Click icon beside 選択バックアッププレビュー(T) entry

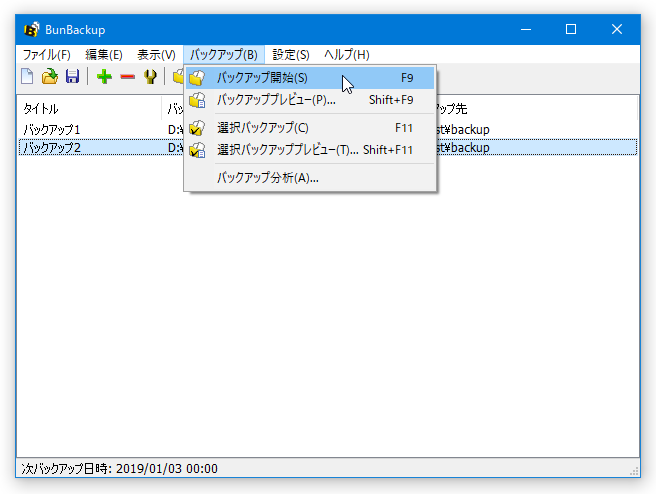pyautogui.click(x=197, y=150)
